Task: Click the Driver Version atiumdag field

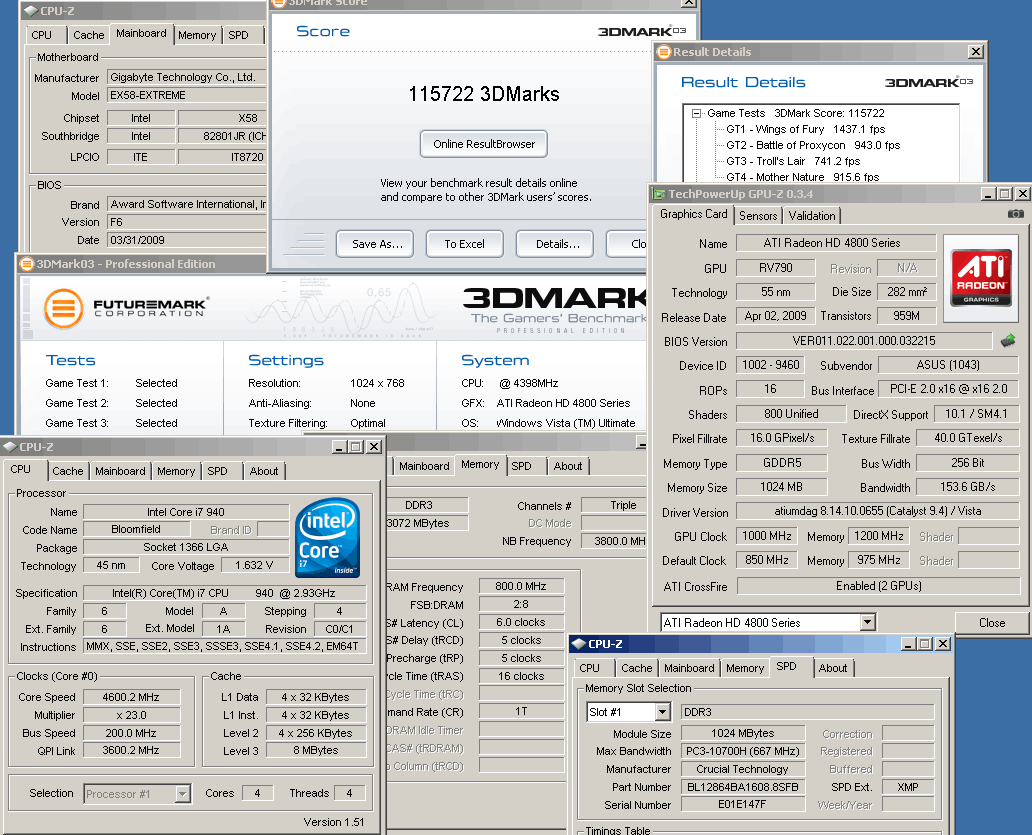Action: tap(878, 511)
